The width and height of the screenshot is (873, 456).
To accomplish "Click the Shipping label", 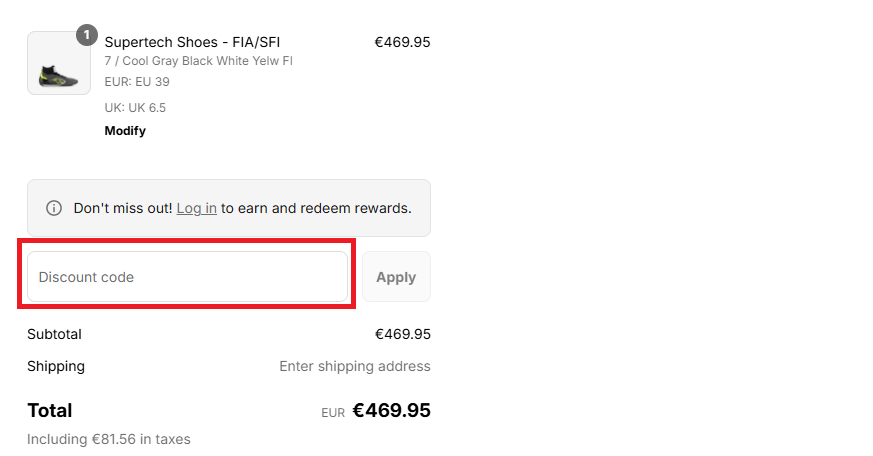I will pos(56,366).
